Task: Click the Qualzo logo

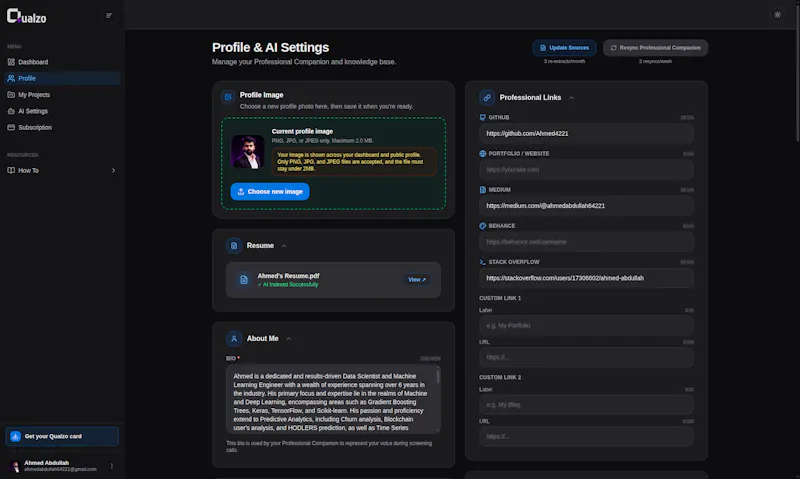Action: coord(27,16)
